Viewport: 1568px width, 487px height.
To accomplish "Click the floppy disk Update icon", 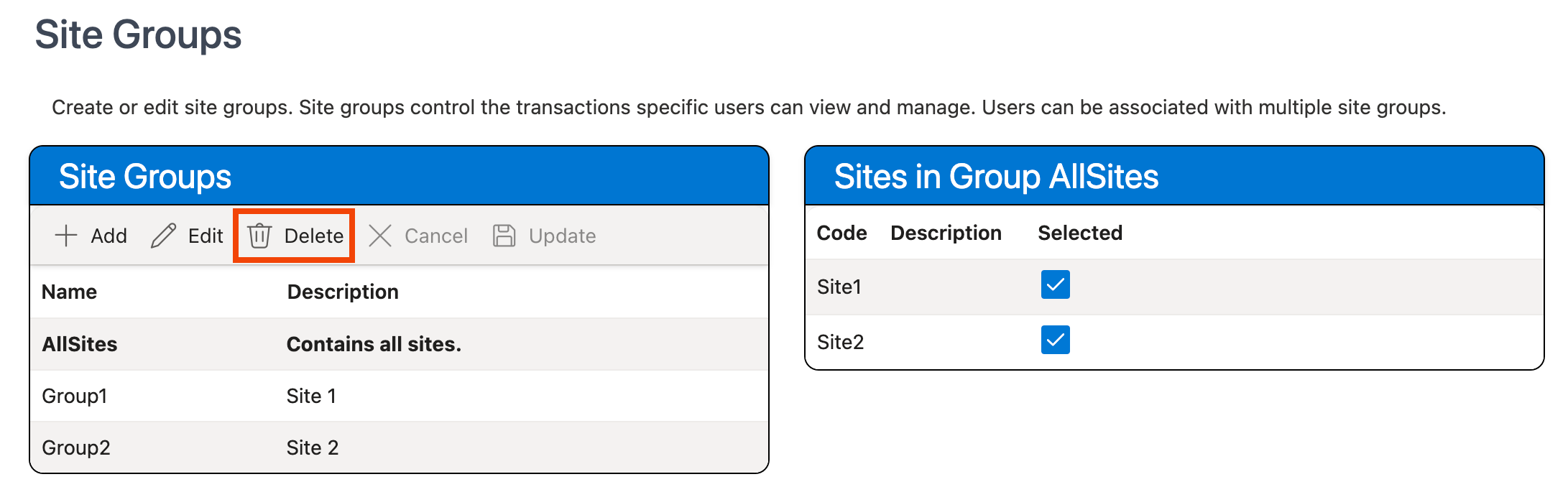I will coord(504,236).
